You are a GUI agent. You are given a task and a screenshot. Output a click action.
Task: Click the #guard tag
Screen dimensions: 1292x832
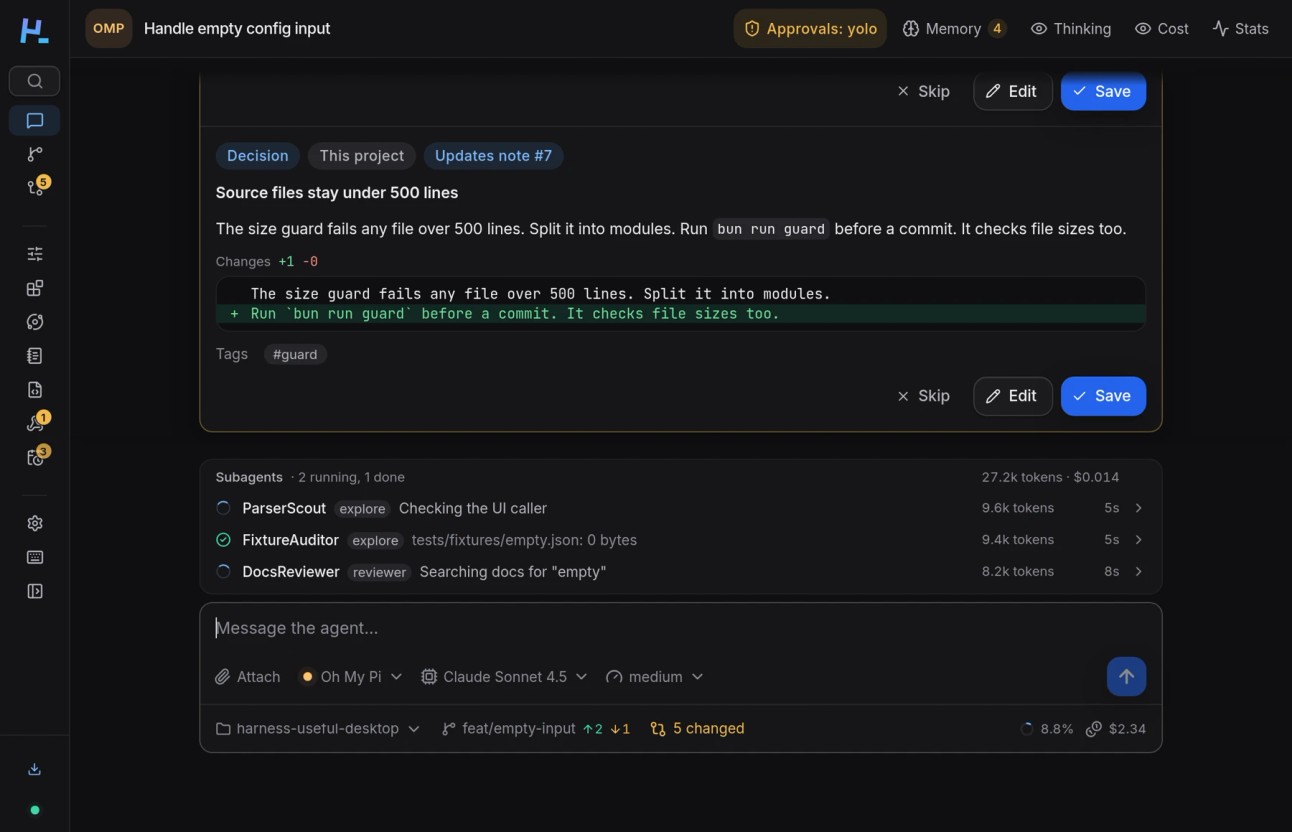(x=295, y=354)
